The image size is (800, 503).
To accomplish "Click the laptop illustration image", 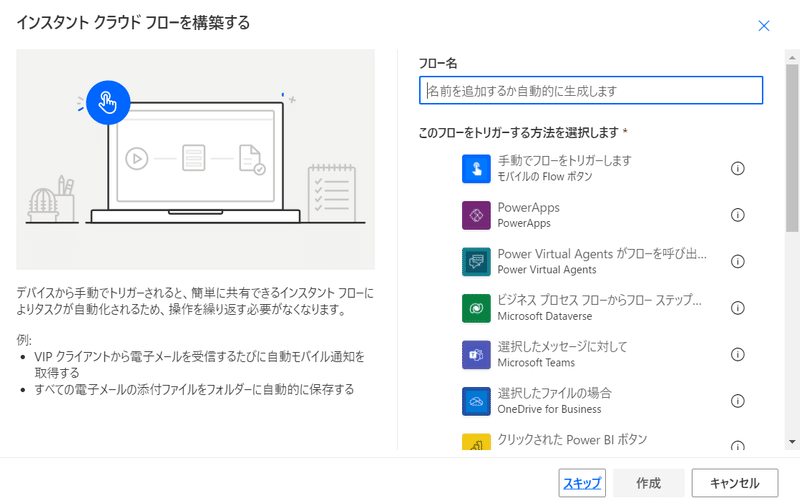I will 195,159.
